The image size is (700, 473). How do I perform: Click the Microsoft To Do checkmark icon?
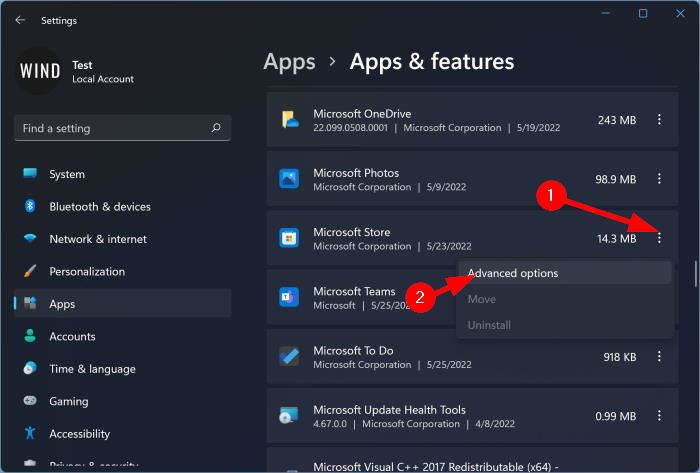[x=289, y=357]
